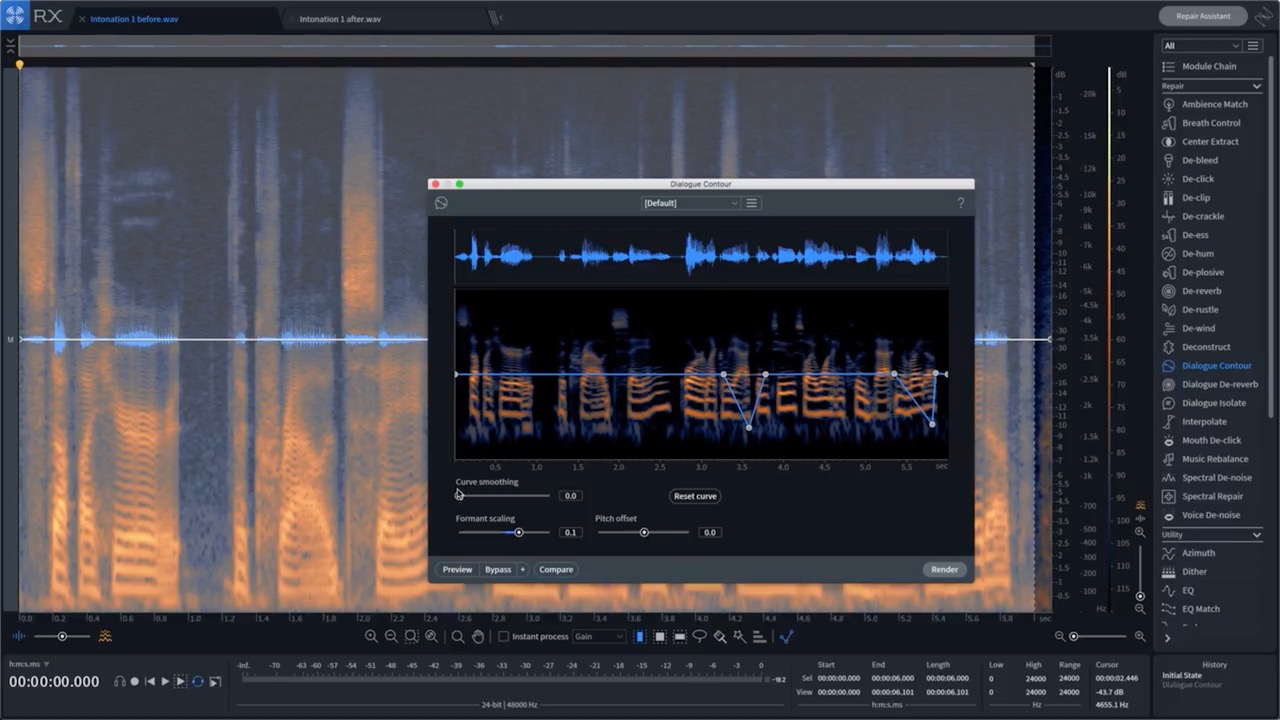
Task: Open the Mouth De-click module
Action: (1211, 440)
